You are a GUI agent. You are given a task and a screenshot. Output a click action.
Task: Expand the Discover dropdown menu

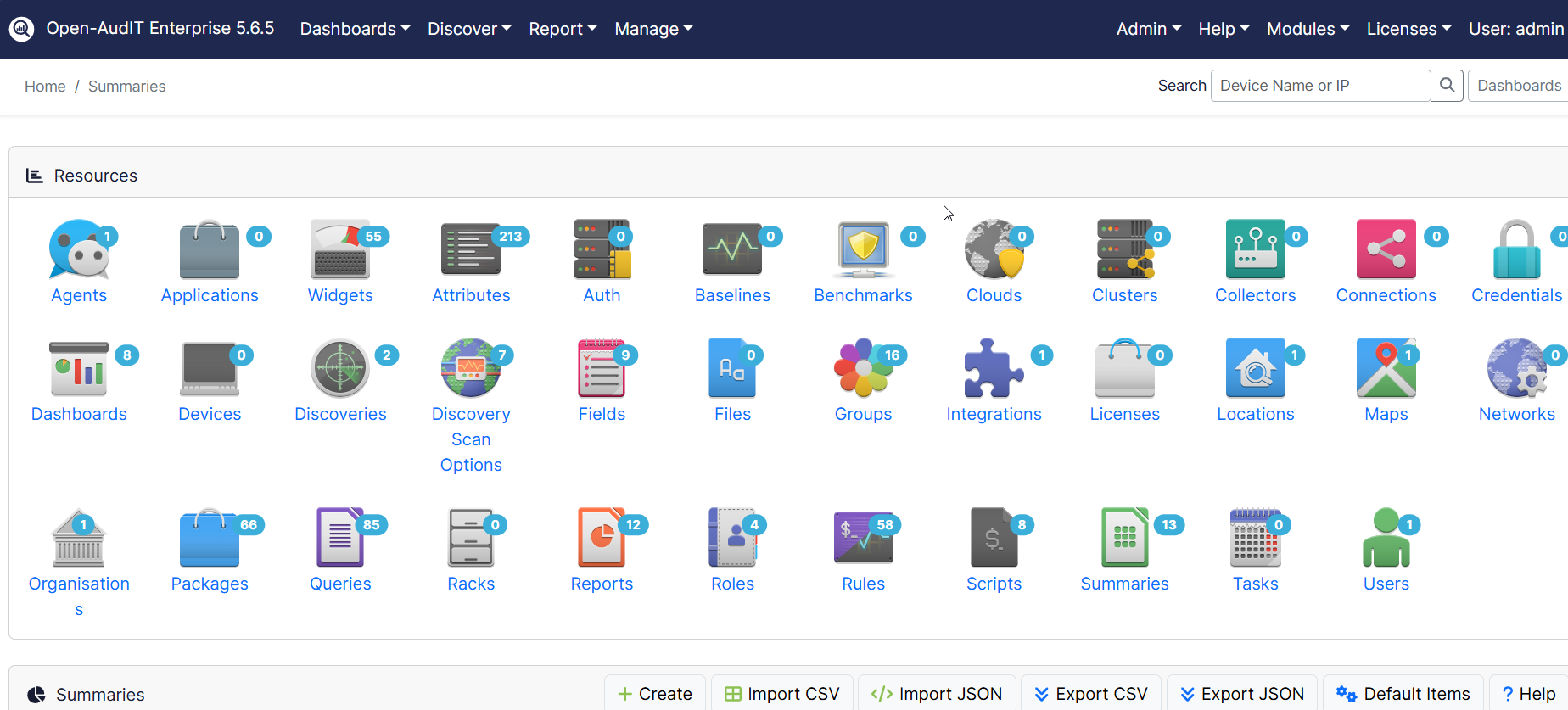[x=469, y=29]
